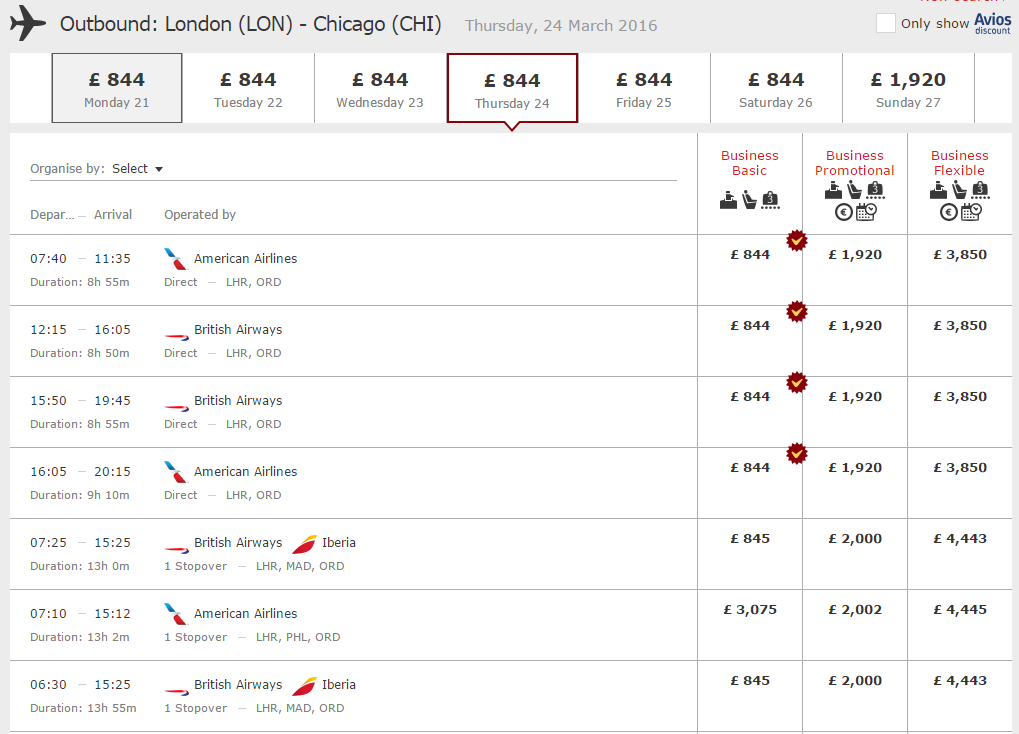This screenshot has width=1019, height=734.
Task: Click the dropdown arrow next to Select
Action: point(159,170)
